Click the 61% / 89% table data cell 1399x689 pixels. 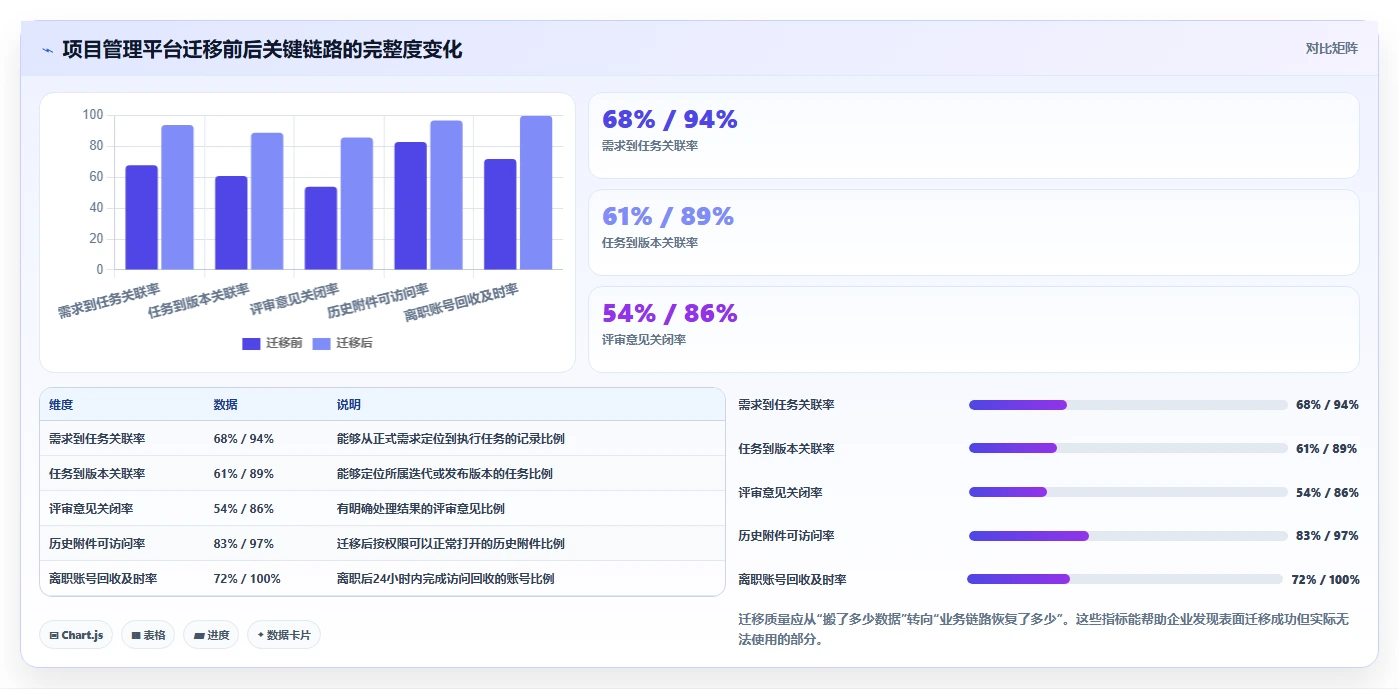click(243, 474)
